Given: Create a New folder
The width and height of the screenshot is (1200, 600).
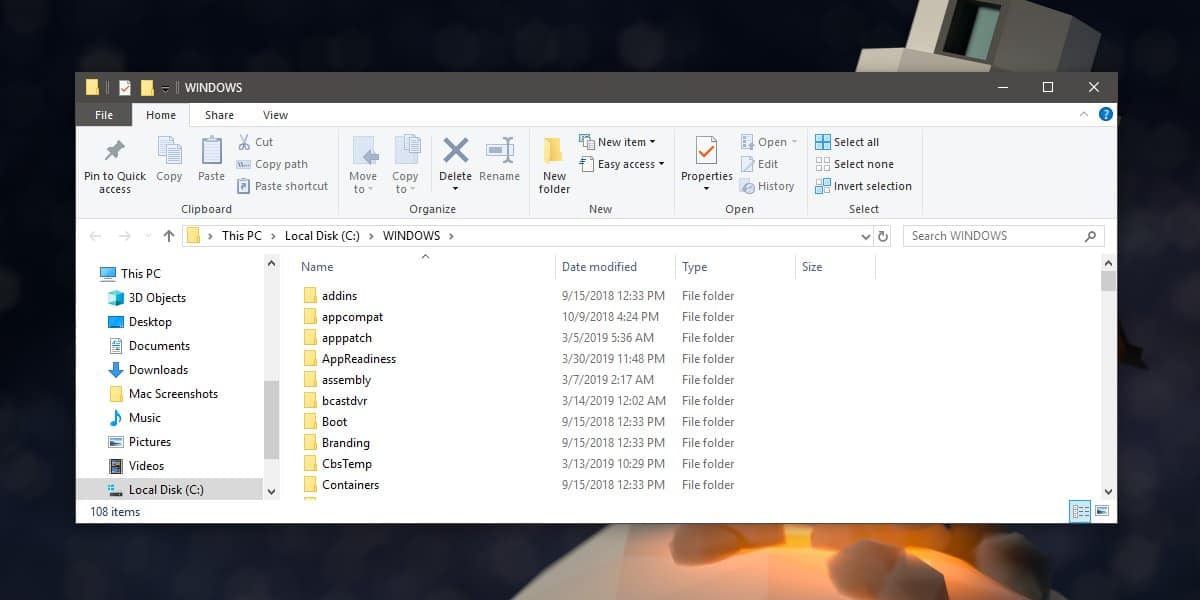Looking at the screenshot, I should point(554,166).
